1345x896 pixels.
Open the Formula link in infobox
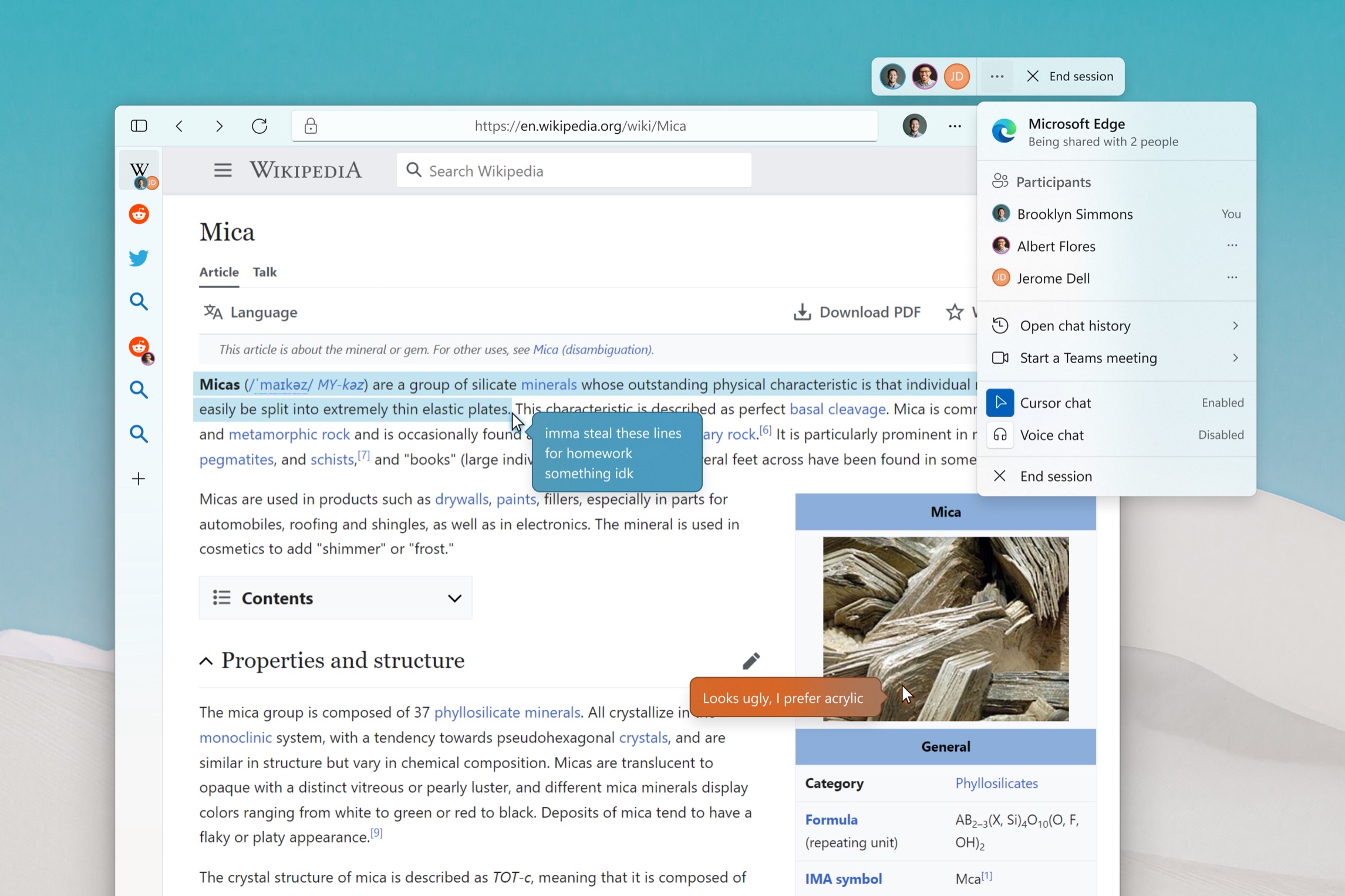coord(831,820)
